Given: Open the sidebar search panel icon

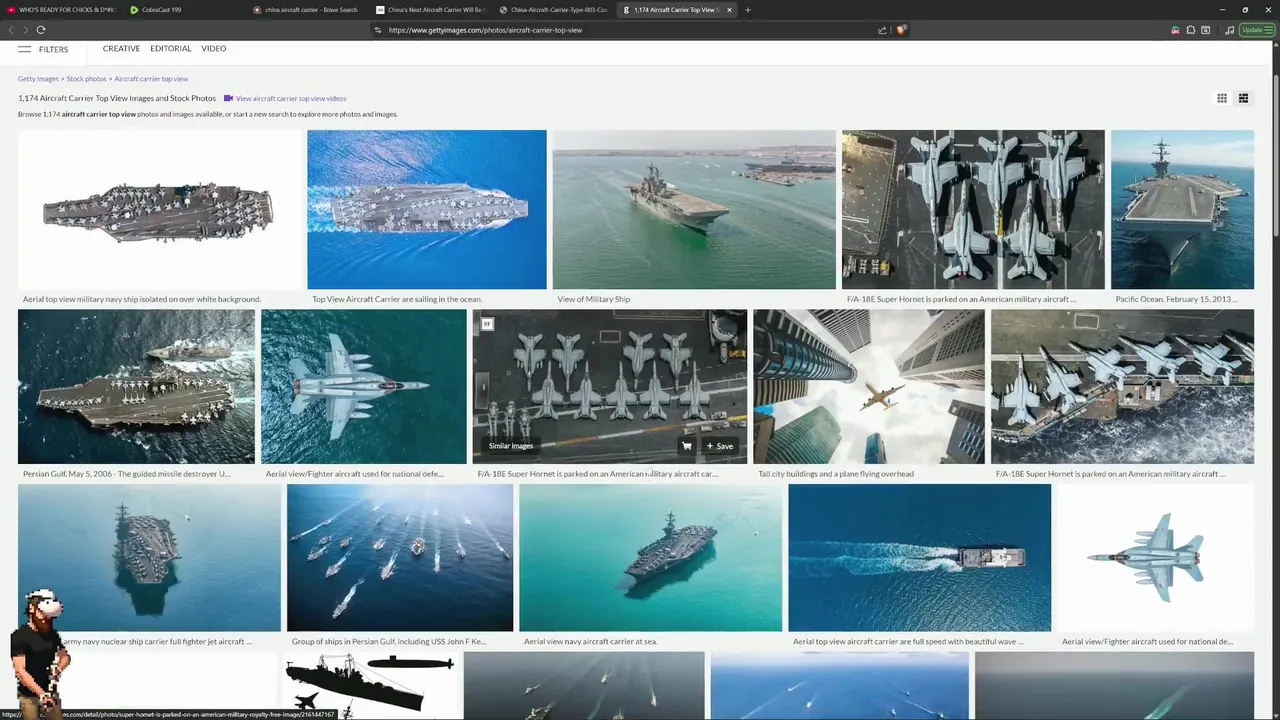Looking at the screenshot, I should coord(1206,30).
